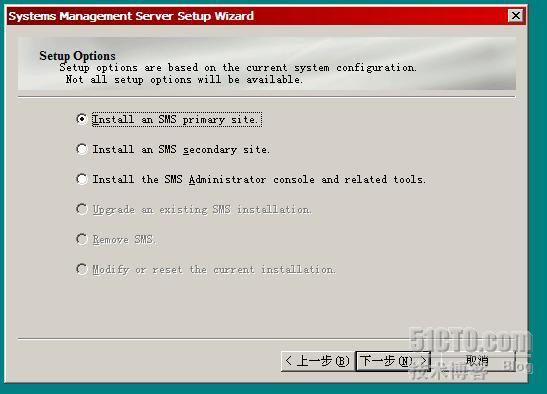Click the Setup Options heading text
Screen dimensions: 547x394
[77, 56]
